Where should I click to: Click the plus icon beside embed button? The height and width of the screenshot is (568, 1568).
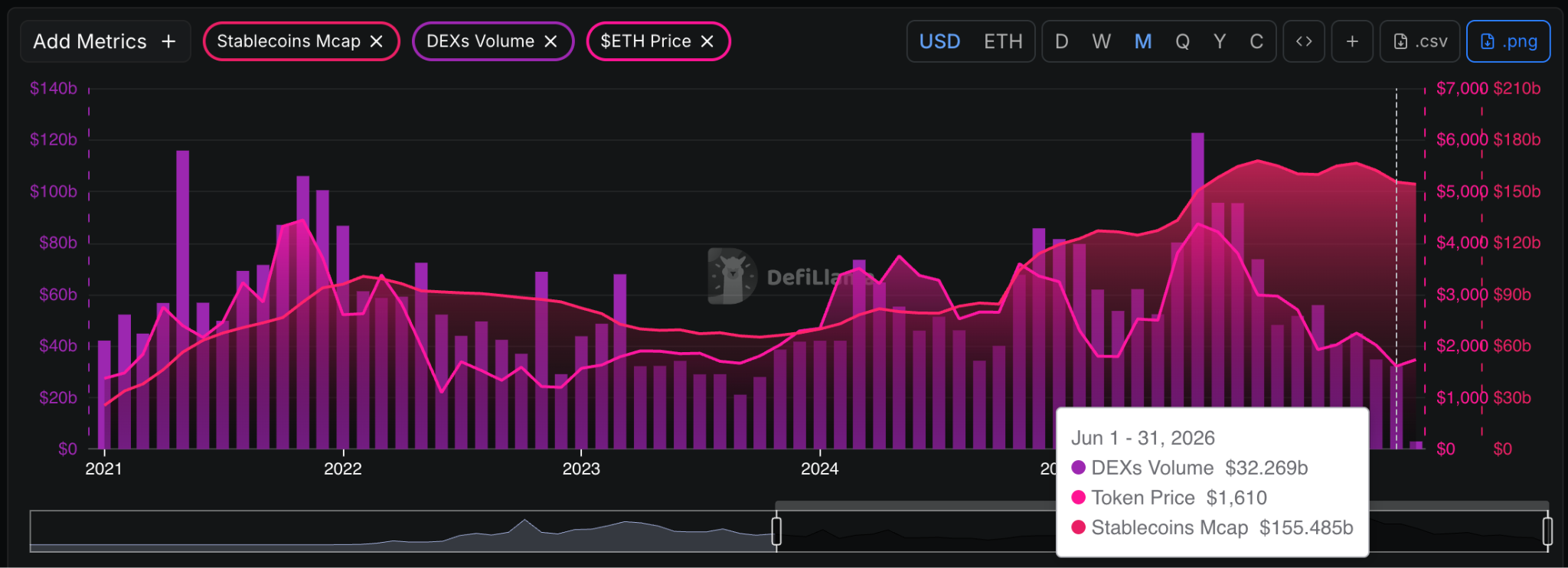tap(1352, 41)
